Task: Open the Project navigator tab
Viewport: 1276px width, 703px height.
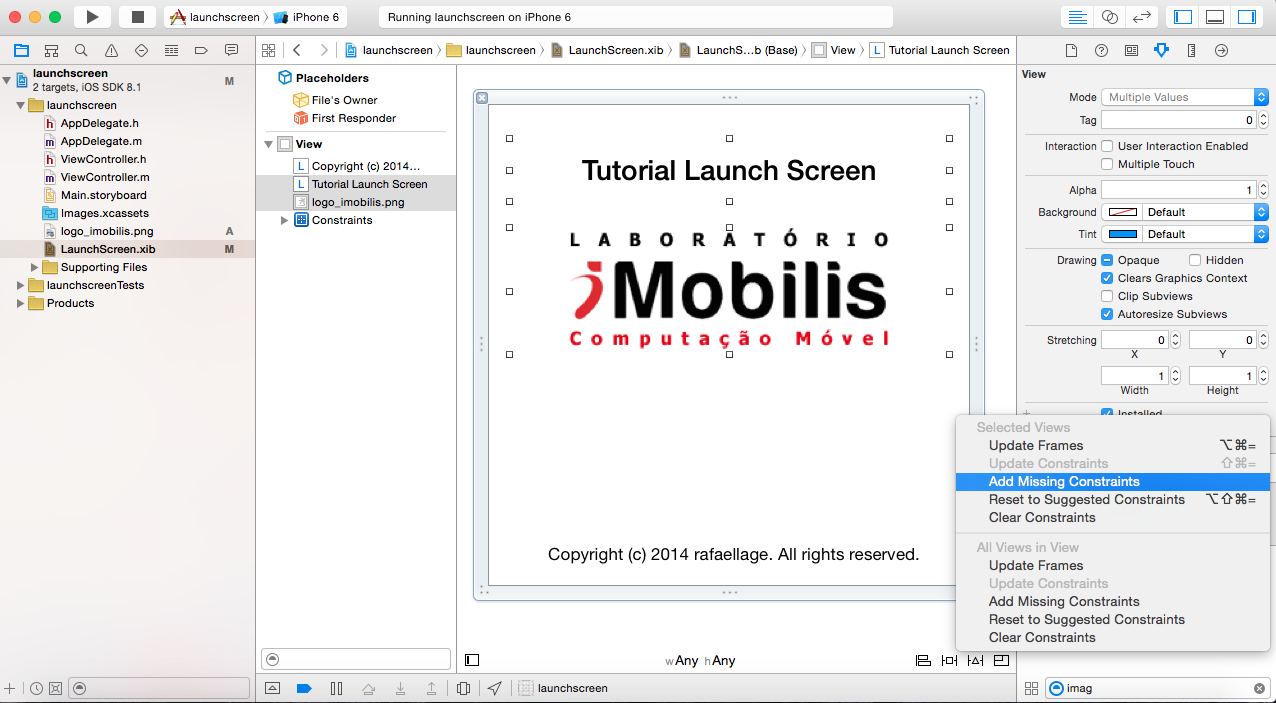Action: (x=21, y=50)
